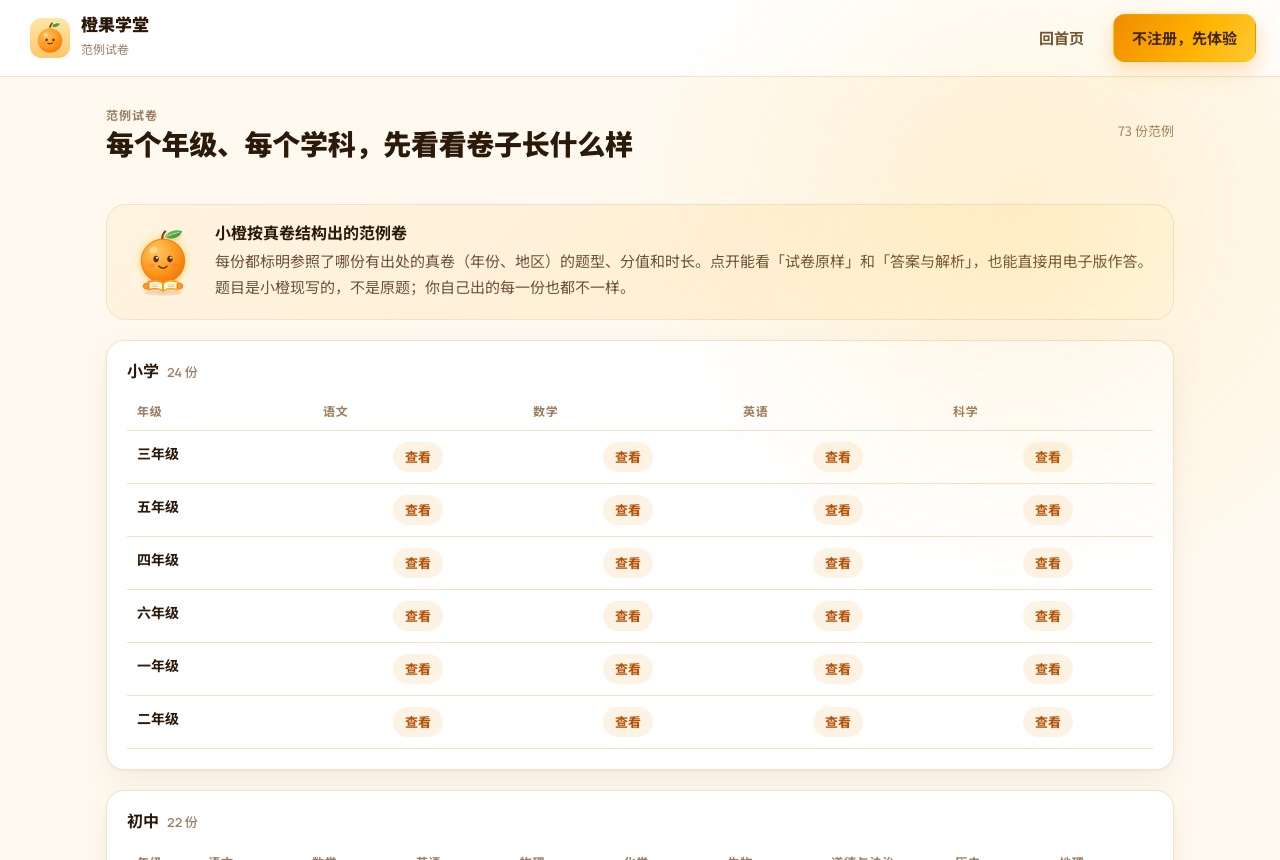Open the 二年级 科学 sample
This screenshot has width=1280, height=860.
(1048, 722)
